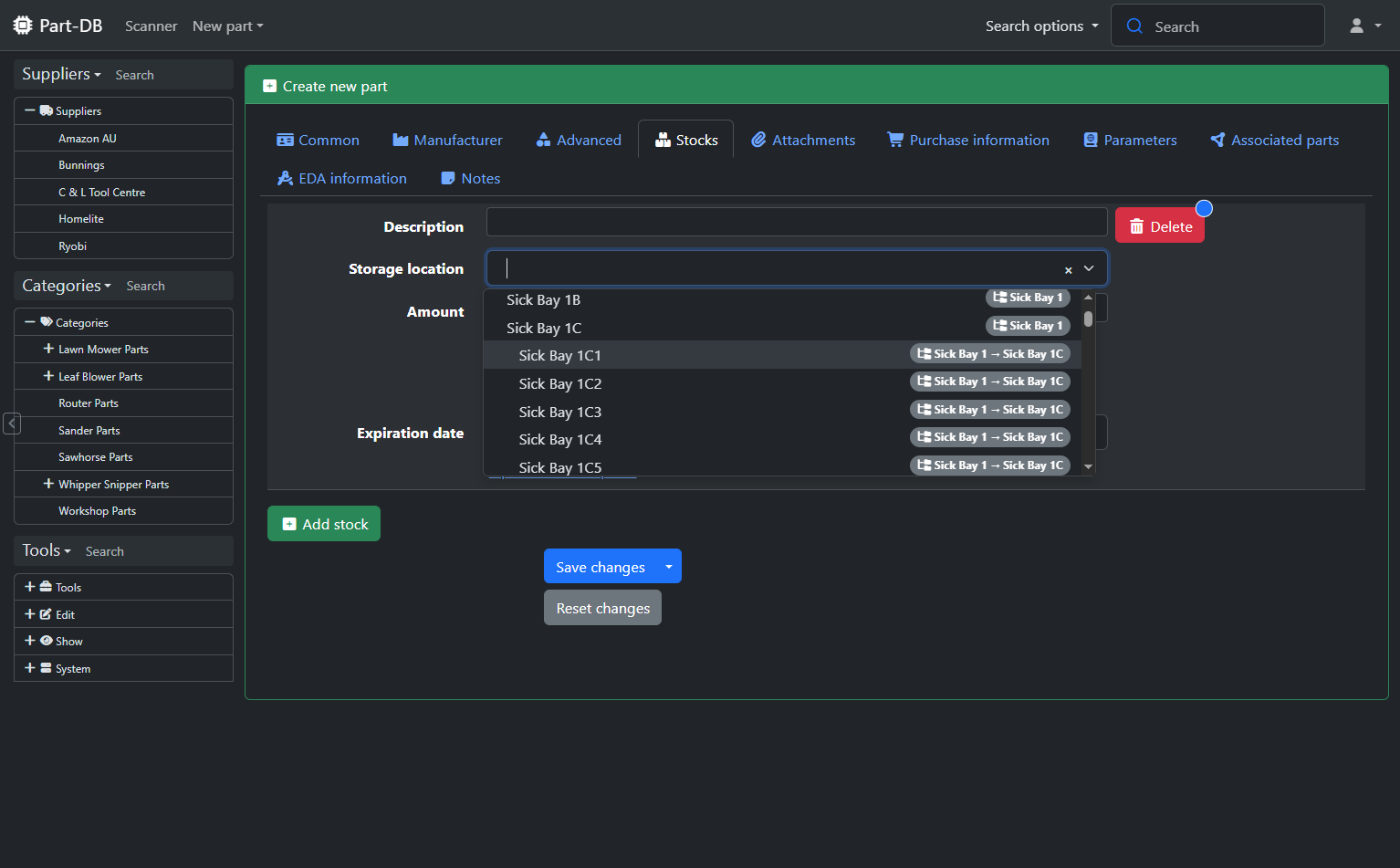Click the Add stock button
1400x868 pixels.
point(324,524)
